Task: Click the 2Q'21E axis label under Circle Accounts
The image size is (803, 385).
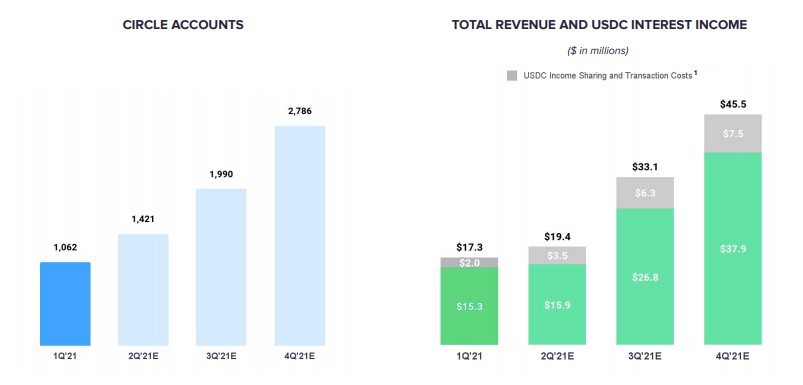Action: click(143, 356)
